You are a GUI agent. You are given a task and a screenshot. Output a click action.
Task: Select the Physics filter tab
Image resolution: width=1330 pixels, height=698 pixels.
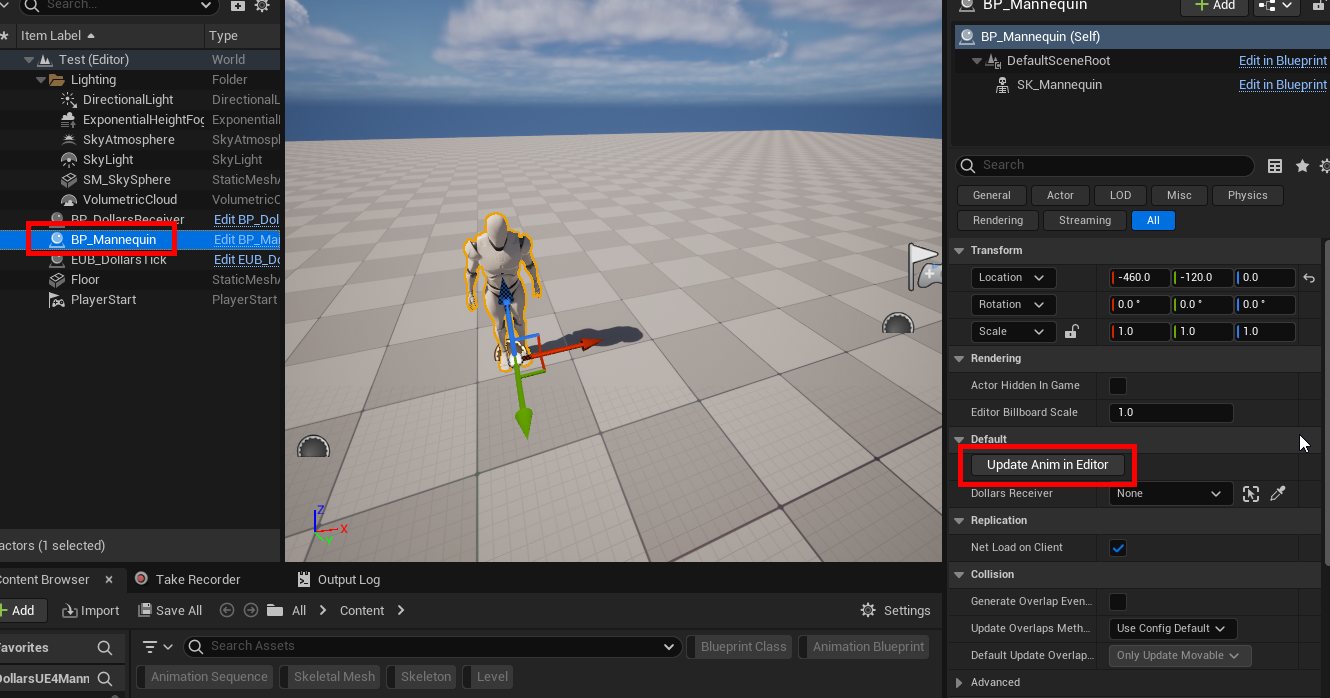(x=1246, y=195)
